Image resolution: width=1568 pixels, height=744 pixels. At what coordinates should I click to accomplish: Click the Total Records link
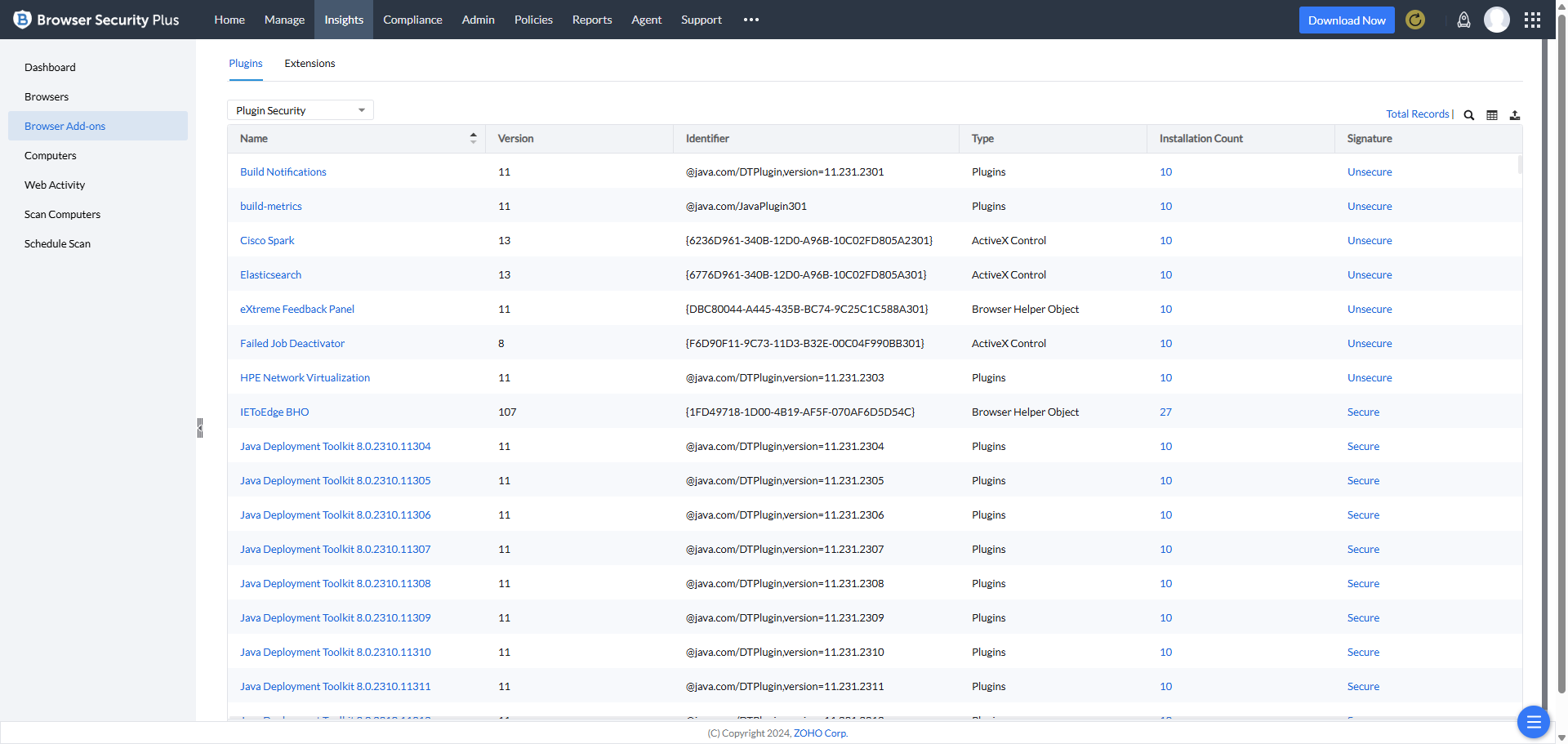[1417, 114]
